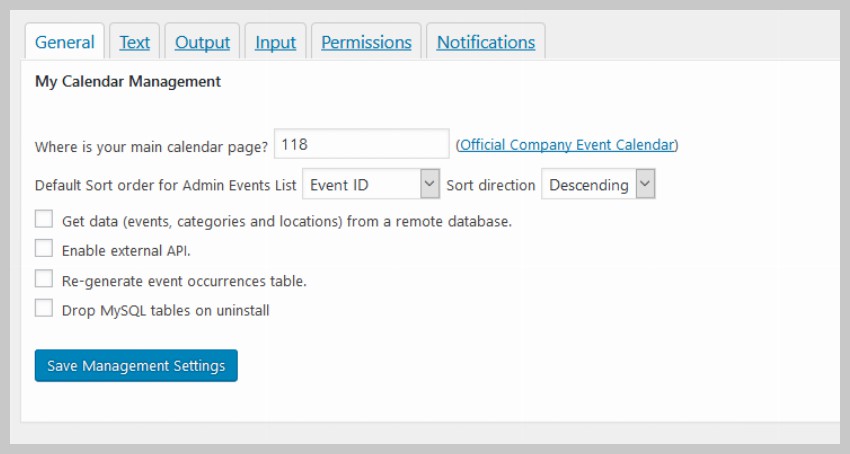
Task: Switch to the General tab
Action: tap(64, 42)
